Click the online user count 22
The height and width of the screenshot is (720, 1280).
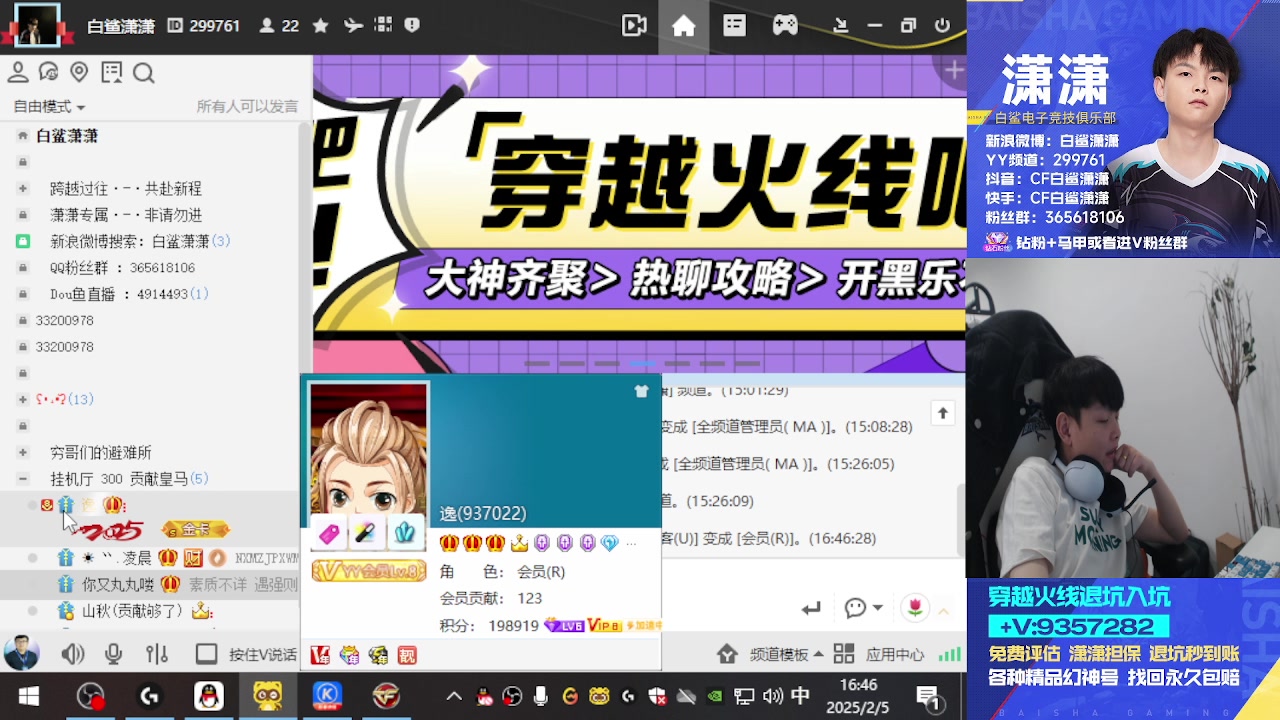[280, 26]
